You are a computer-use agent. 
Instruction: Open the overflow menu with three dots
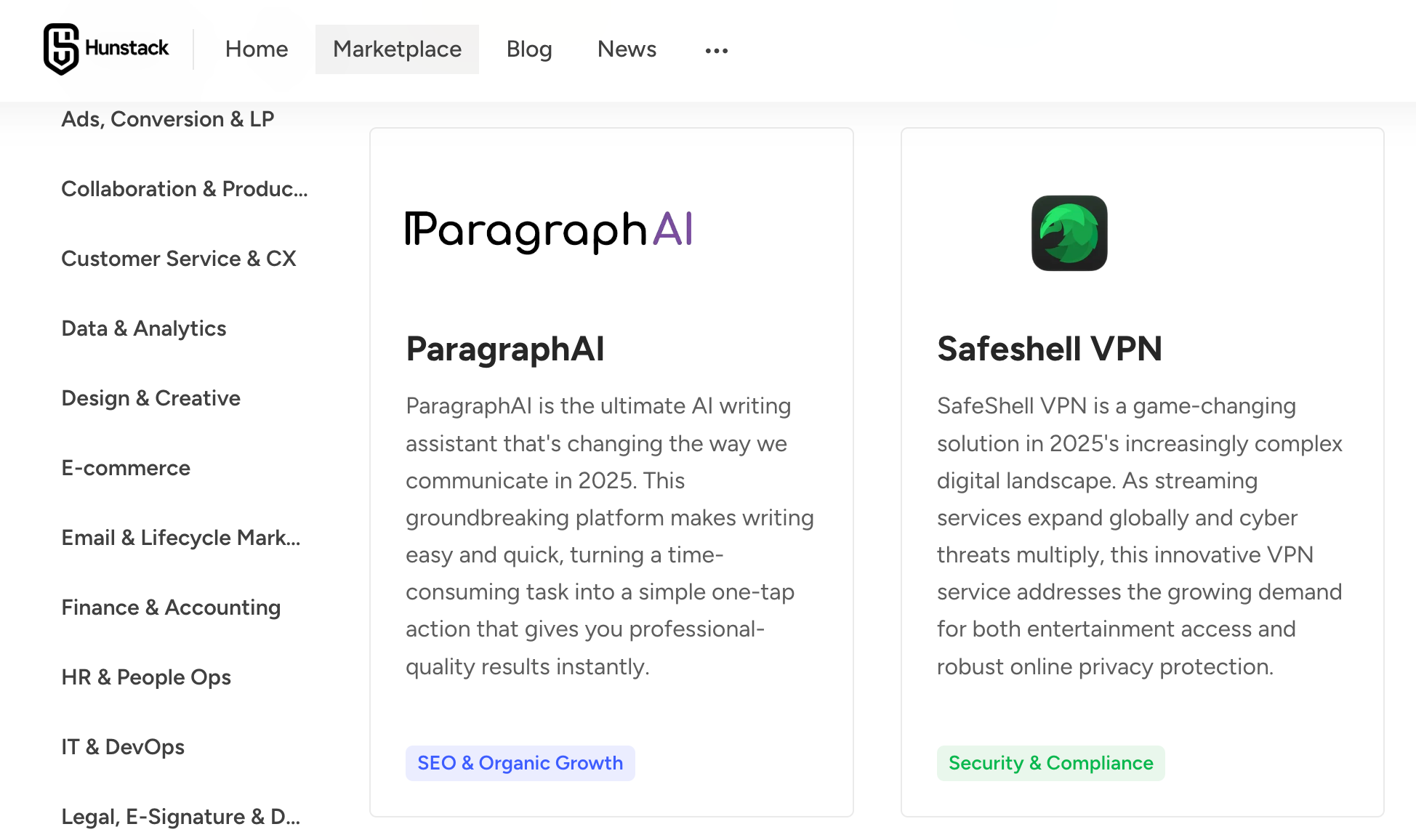[716, 49]
